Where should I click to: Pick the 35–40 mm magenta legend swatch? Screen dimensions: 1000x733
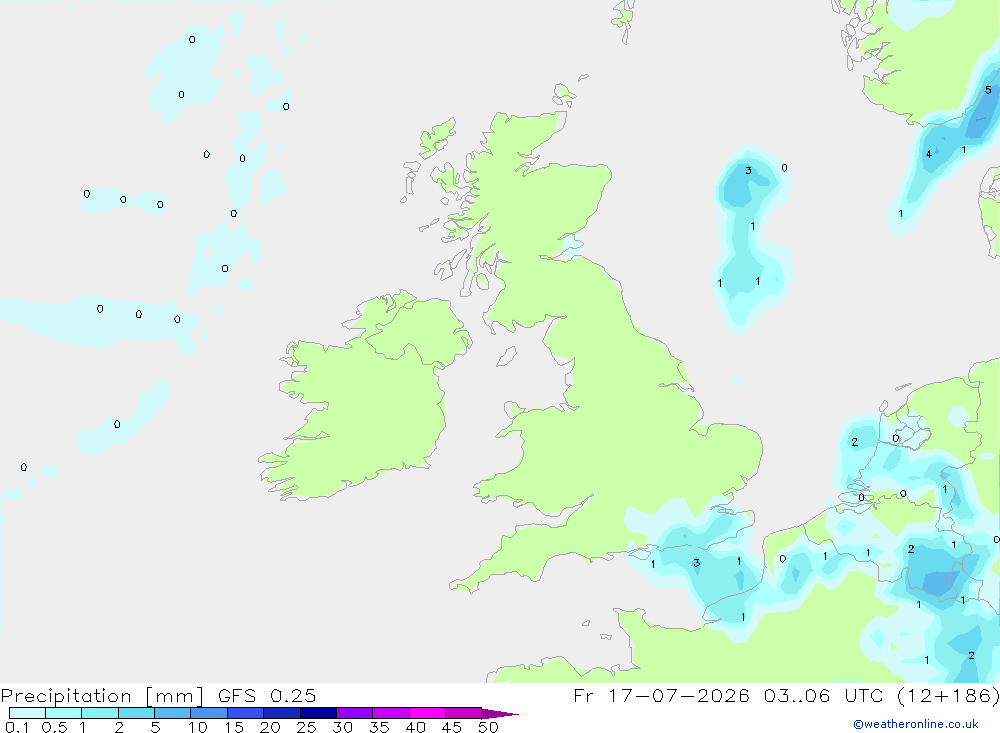(391, 713)
